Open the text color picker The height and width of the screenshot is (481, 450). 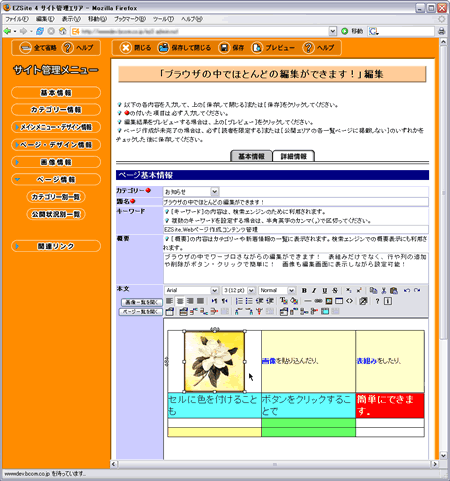coord(283,301)
